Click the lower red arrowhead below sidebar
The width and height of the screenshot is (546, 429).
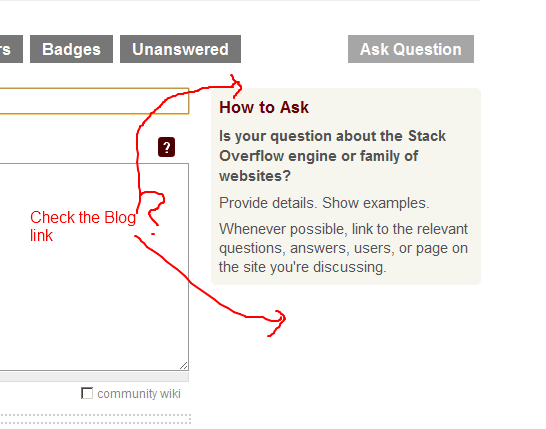(x=278, y=323)
